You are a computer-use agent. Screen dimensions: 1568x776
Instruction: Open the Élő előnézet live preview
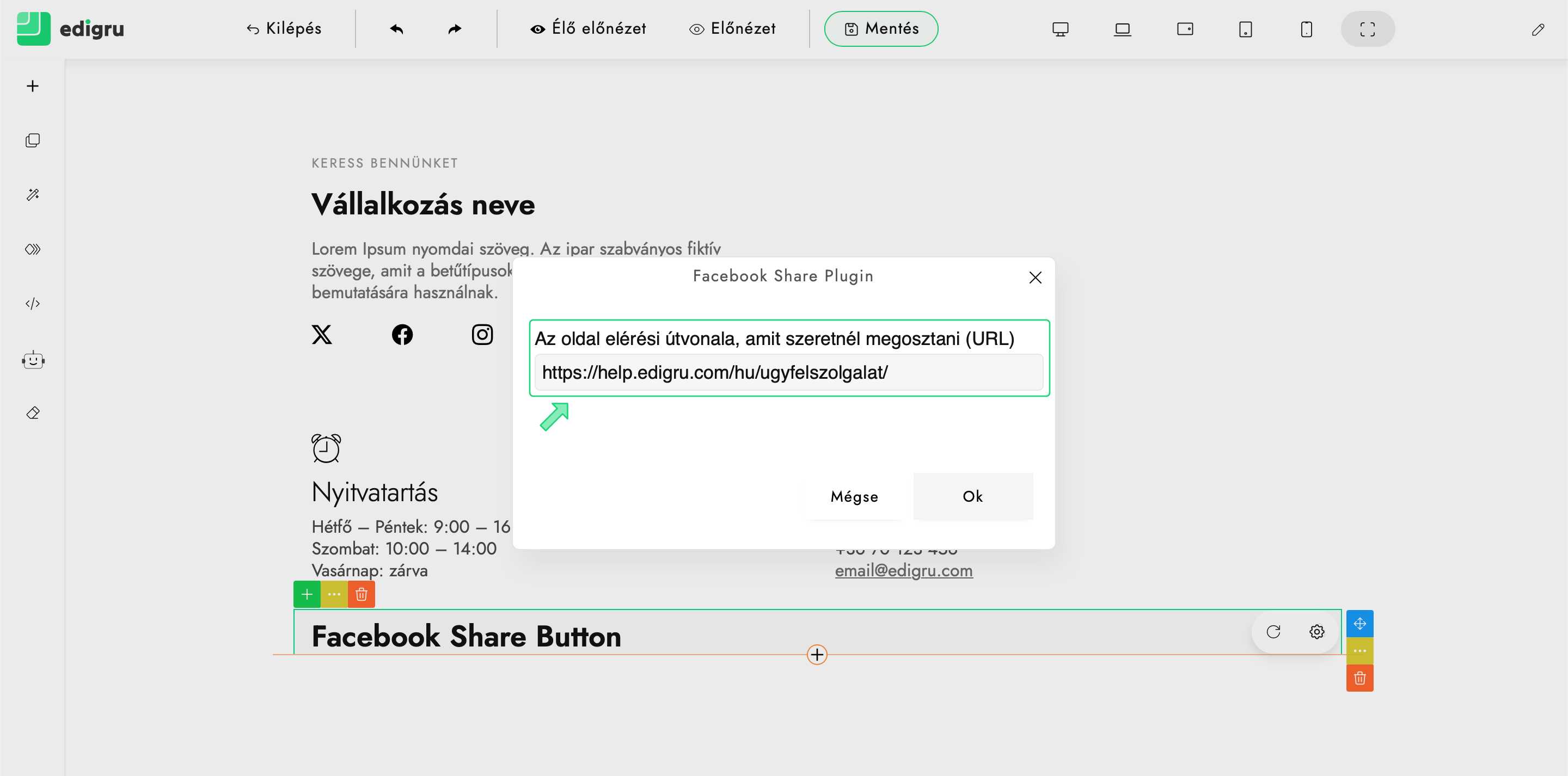click(588, 29)
